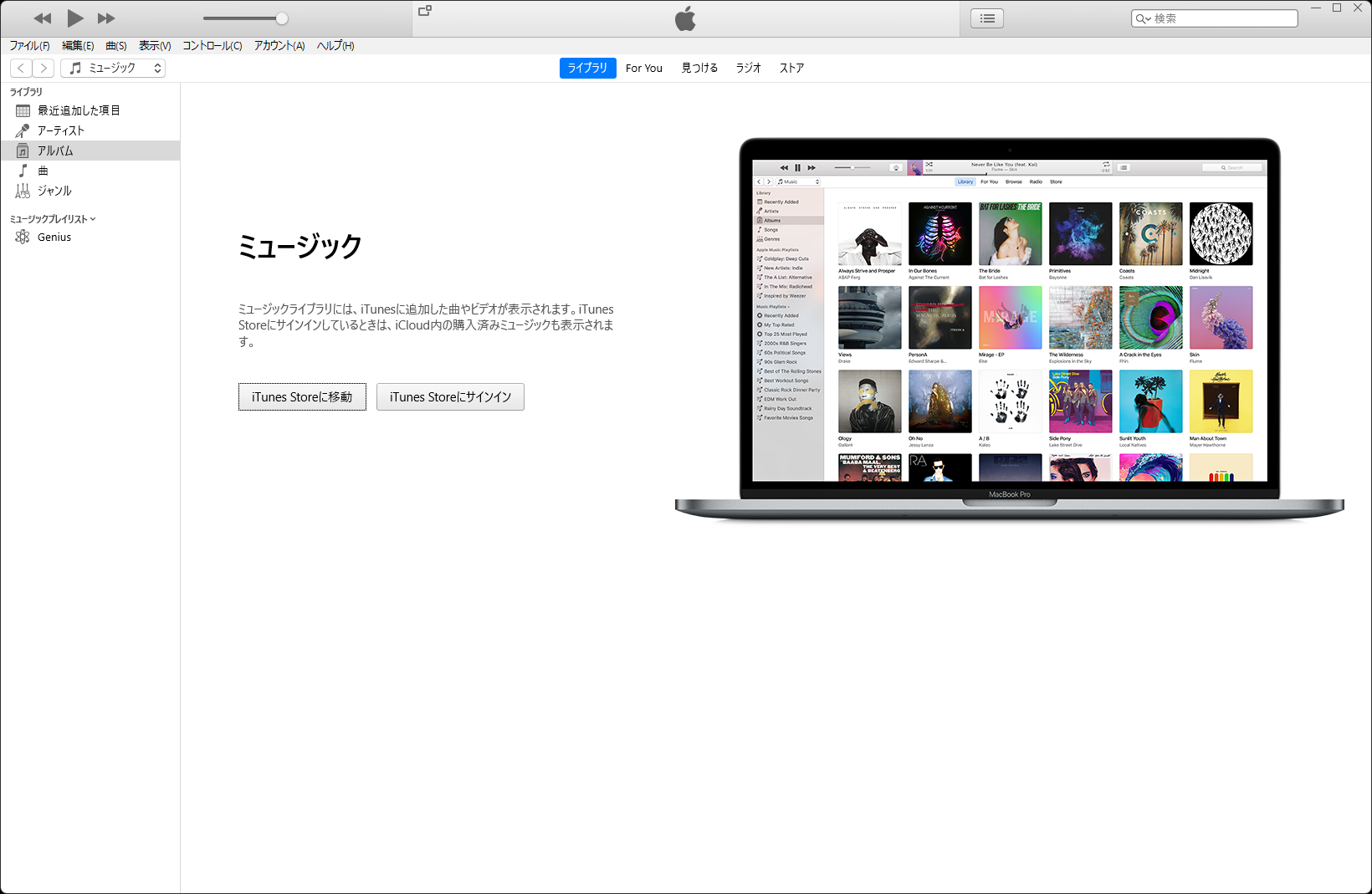Click the iTunes Storeにサインイン button
Screen dimensions: 1372x894
450,396
